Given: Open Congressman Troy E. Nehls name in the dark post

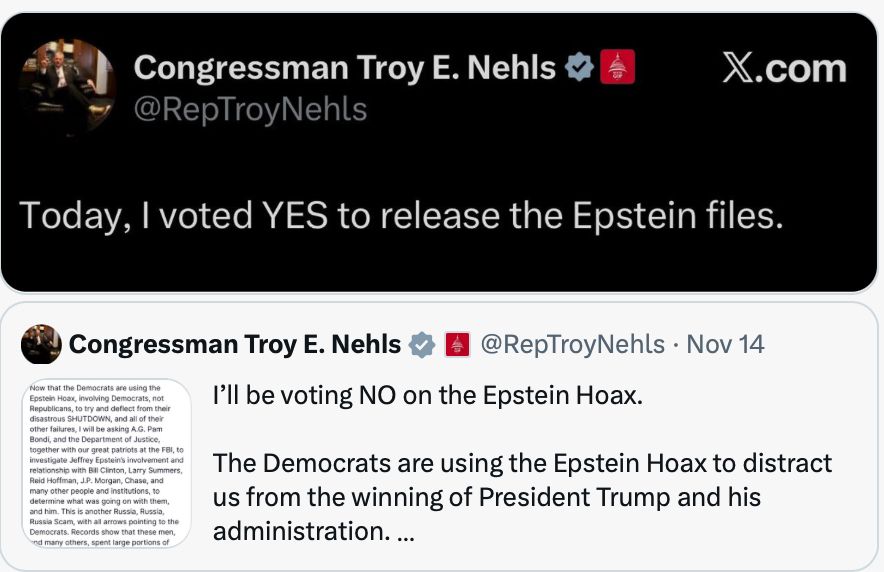Looking at the screenshot, I should pos(344,67).
